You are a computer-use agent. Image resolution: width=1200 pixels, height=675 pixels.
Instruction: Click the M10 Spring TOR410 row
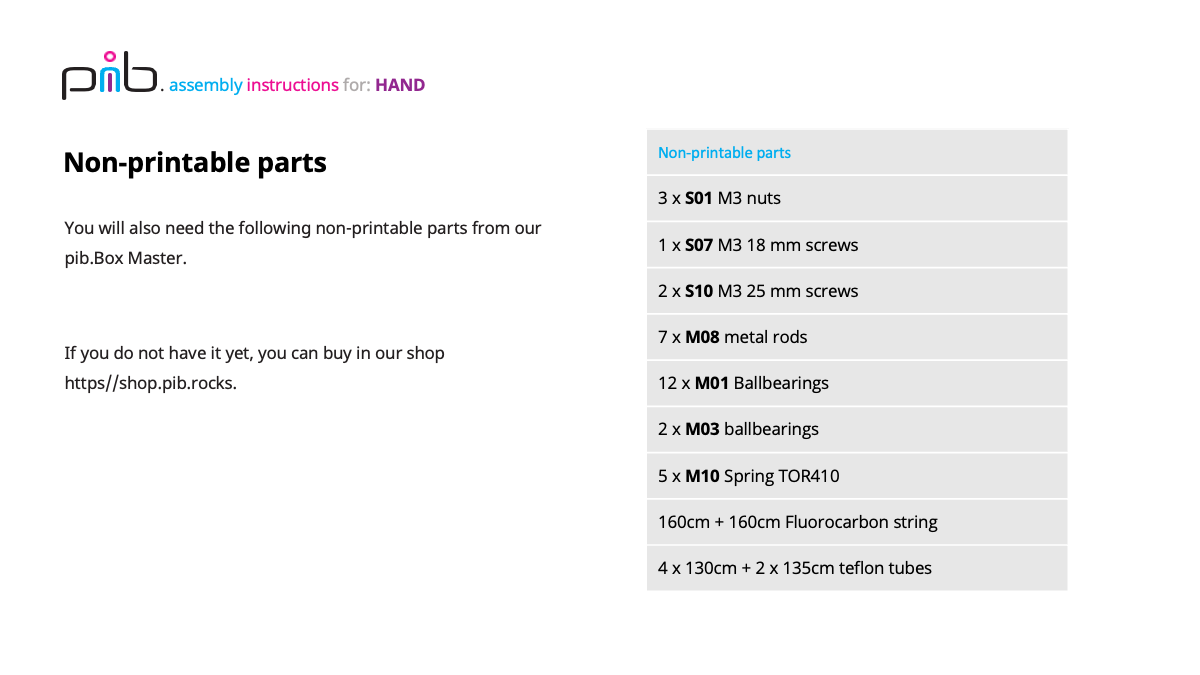tap(856, 476)
